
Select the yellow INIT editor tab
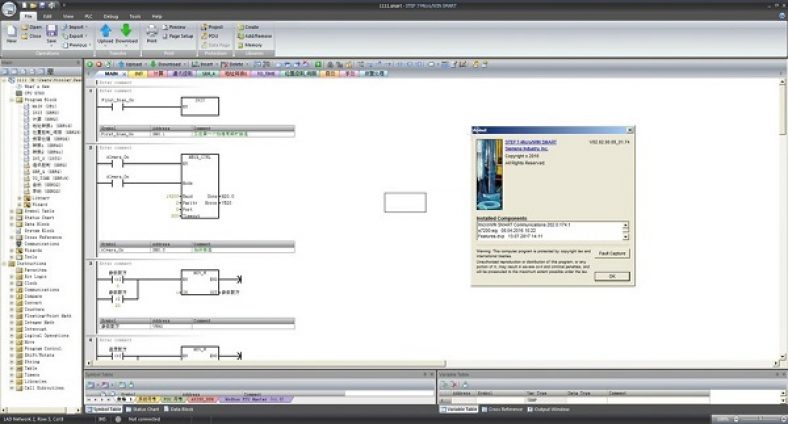click(138, 74)
